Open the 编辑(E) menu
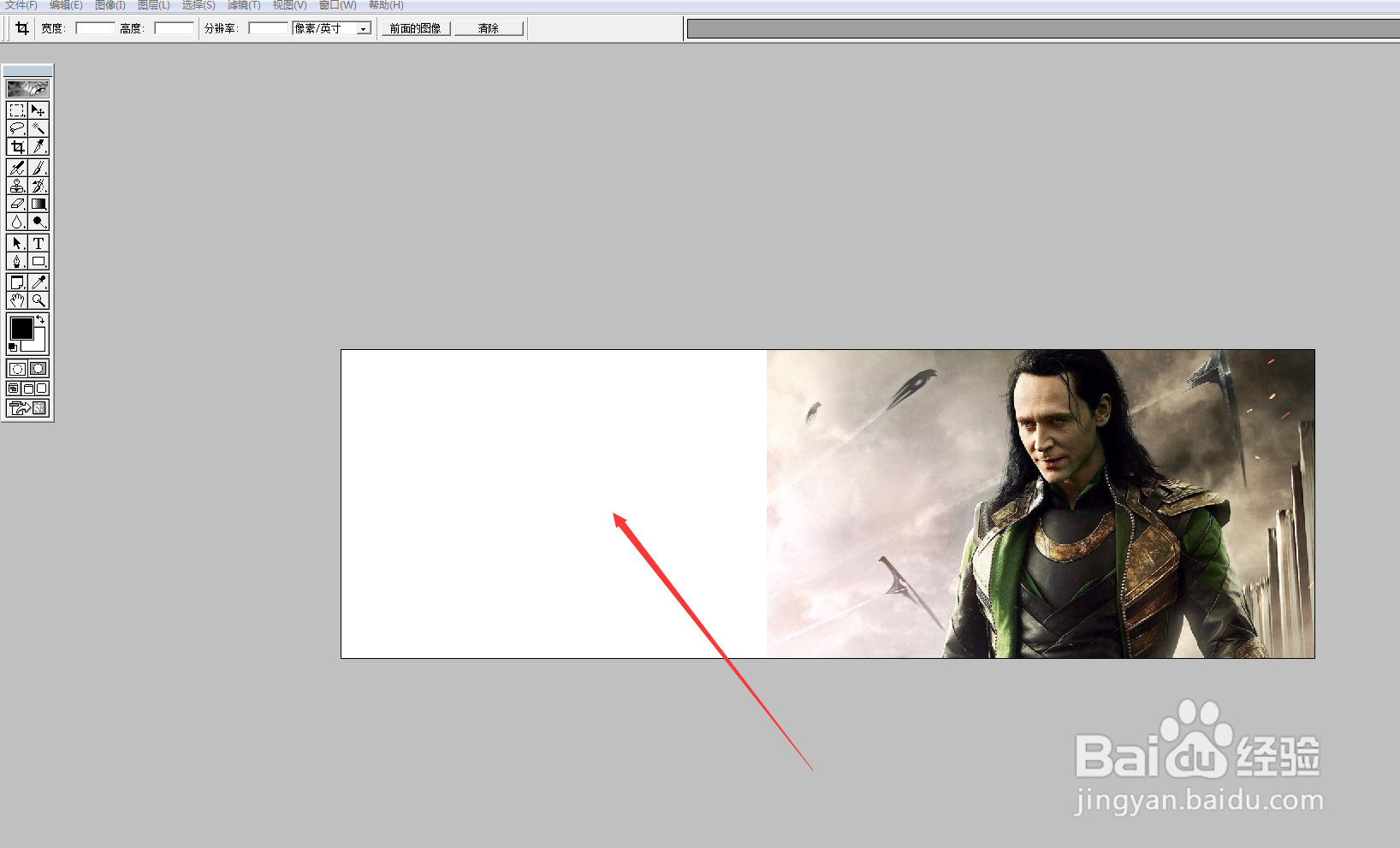Image resolution: width=1400 pixels, height=848 pixels. coord(66,5)
